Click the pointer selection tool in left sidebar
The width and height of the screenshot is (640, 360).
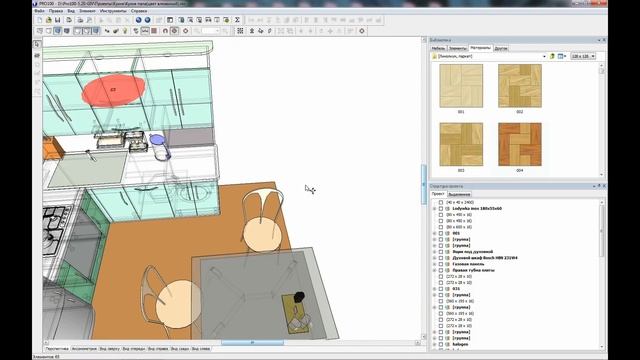click(x=37, y=44)
